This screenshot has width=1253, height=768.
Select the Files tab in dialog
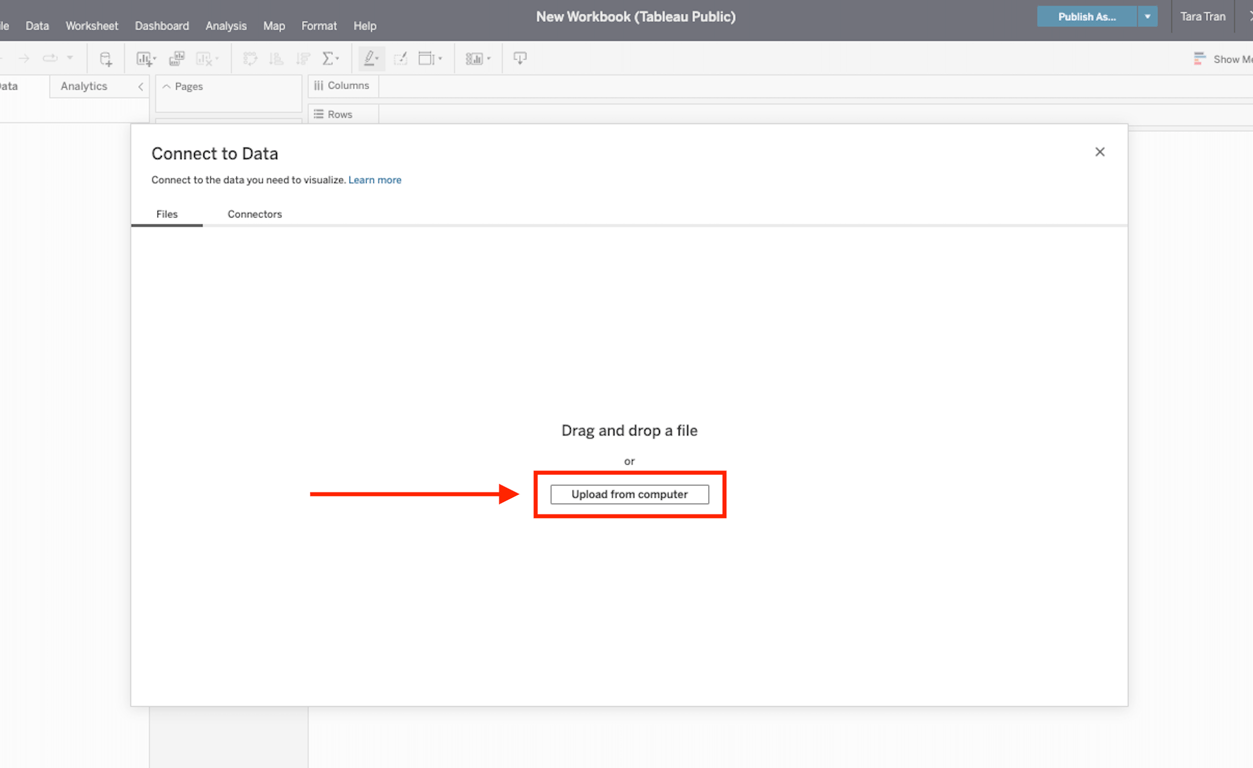click(167, 214)
